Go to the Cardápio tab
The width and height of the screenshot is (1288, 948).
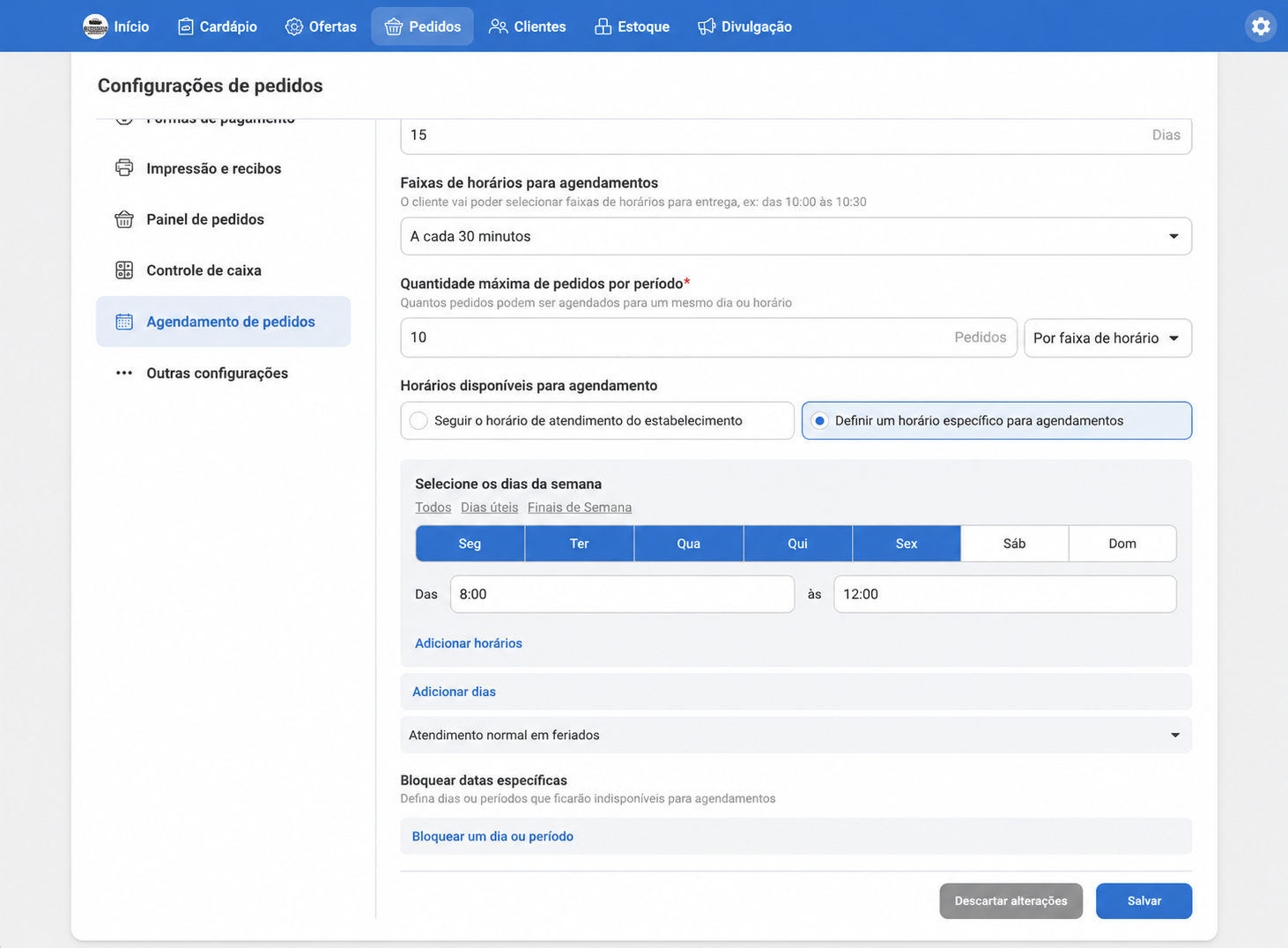(218, 26)
